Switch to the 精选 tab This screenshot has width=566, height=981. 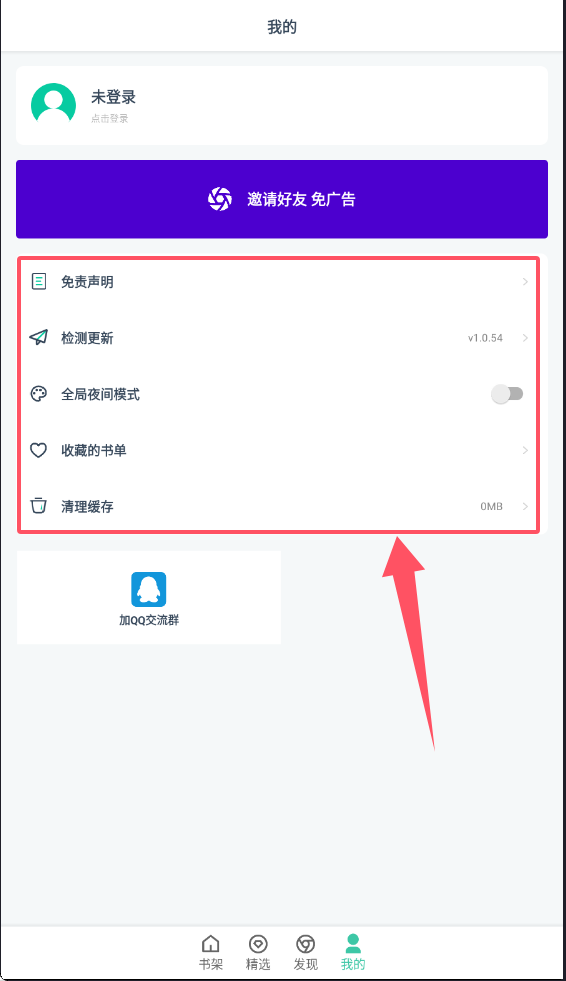(258, 952)
